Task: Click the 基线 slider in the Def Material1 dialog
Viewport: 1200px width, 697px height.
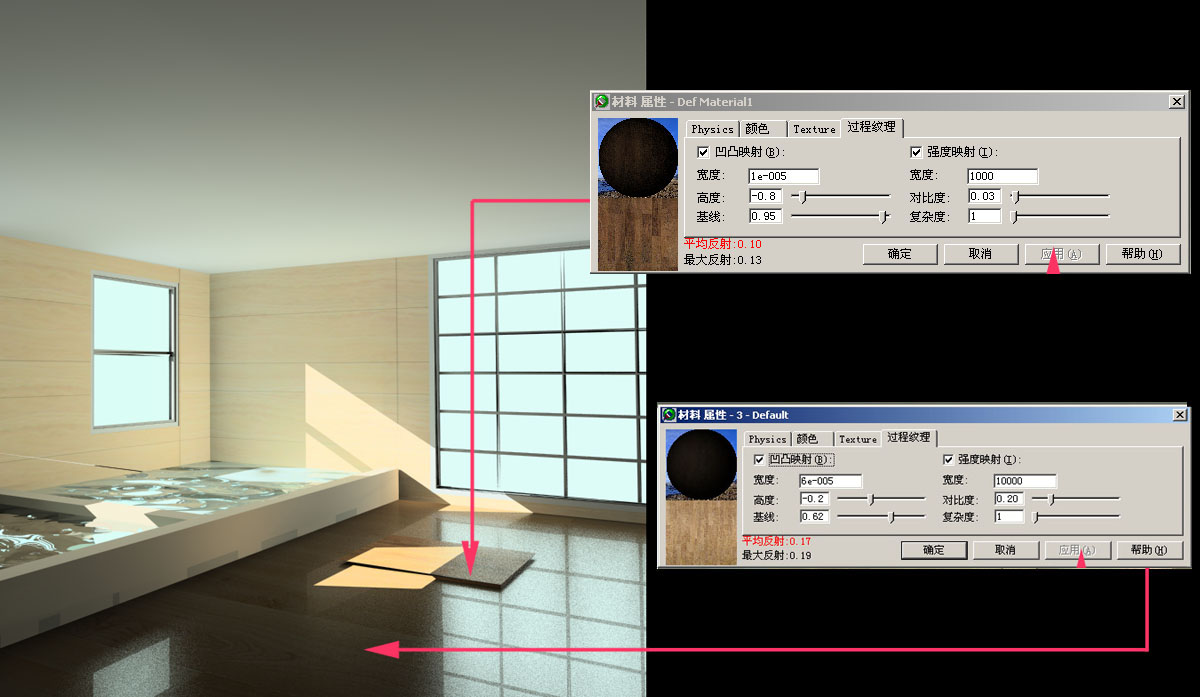Action: (x=840, y=216)
